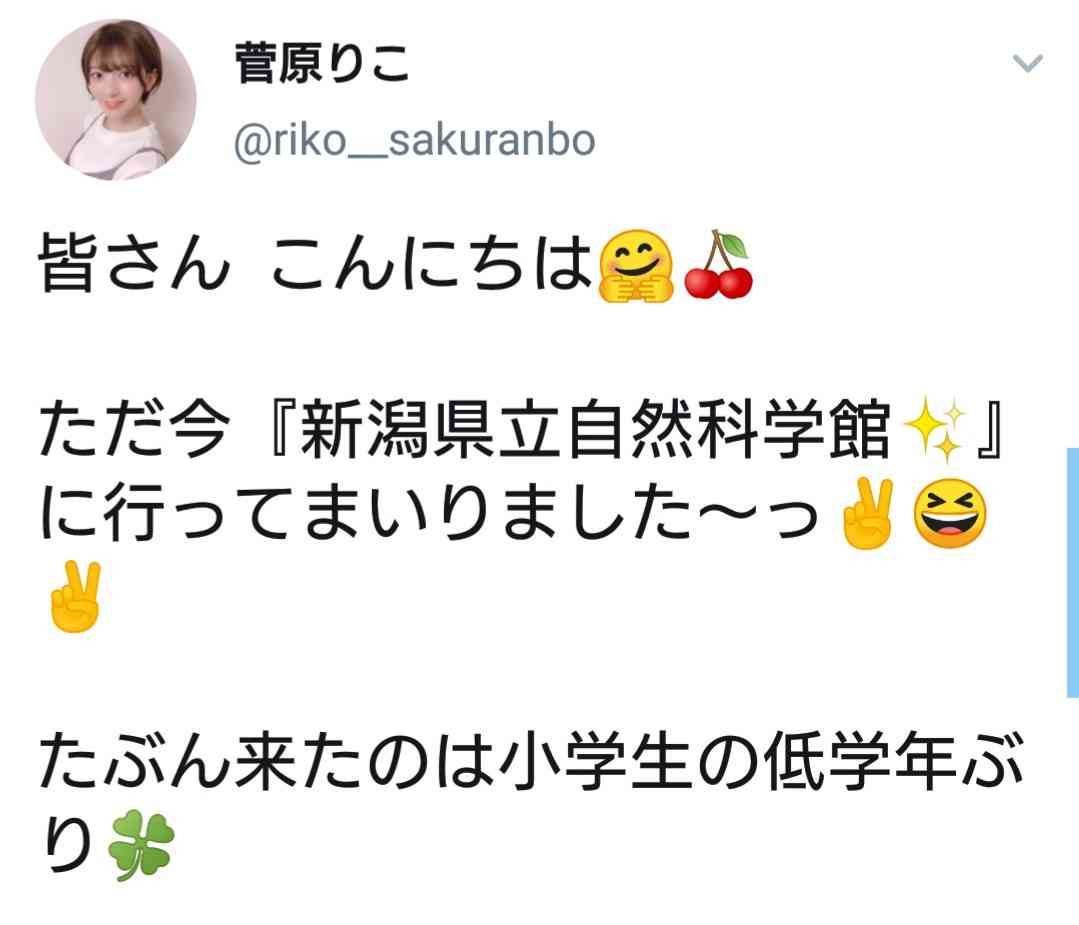This screenshot has width=1079, height=925.
Task: Tap the sparkles emoji after 自然科学館
Action: pos(935,429)
